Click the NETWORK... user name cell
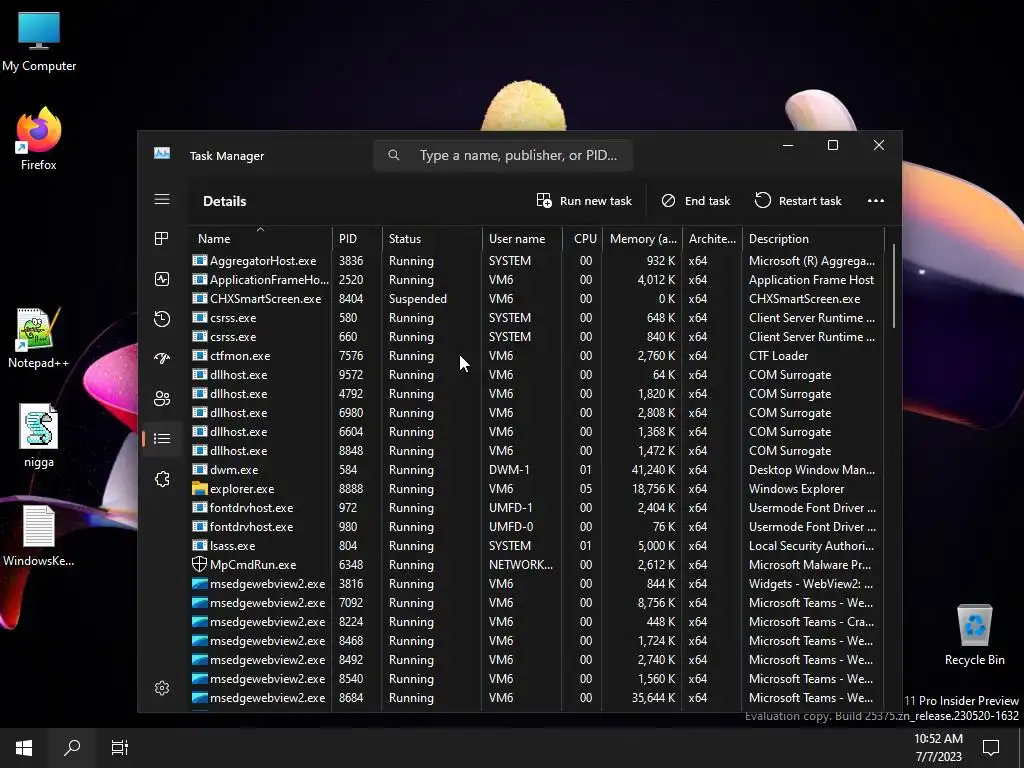Image resolution: width=1024 pixels, height=768 pixels. pyautogui.click(x=520, y=564)
